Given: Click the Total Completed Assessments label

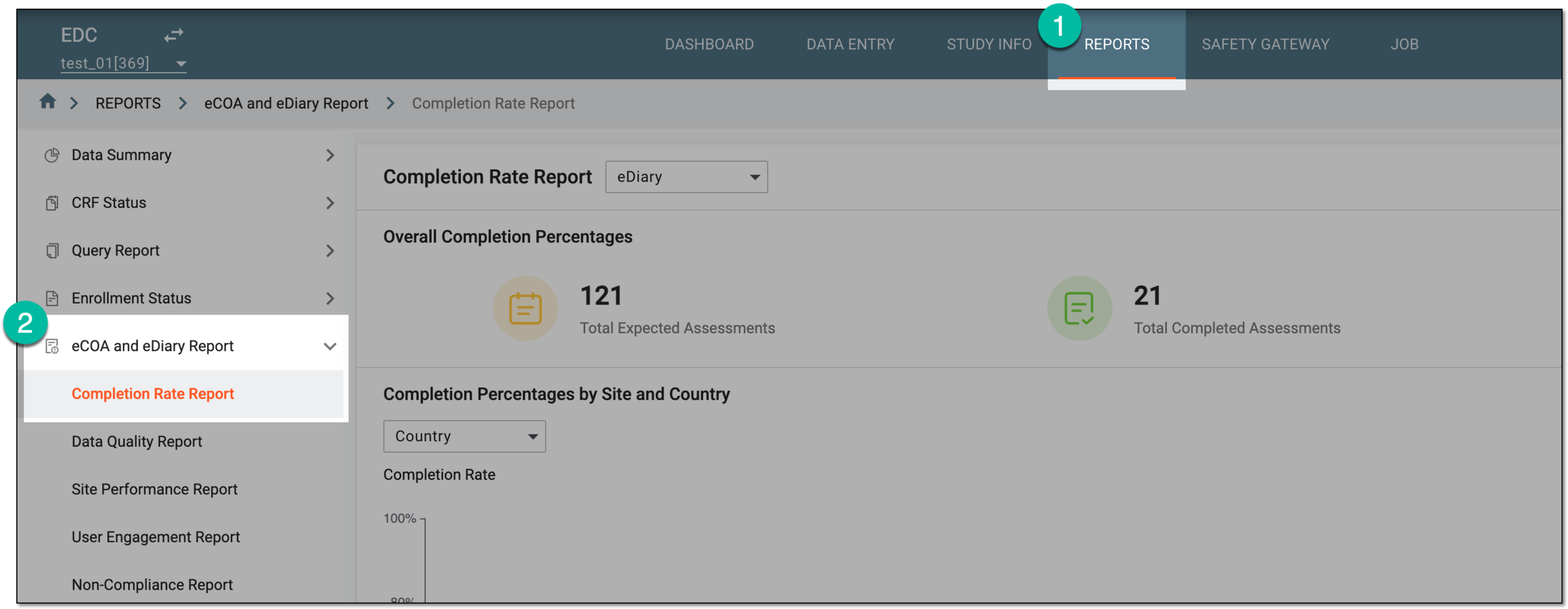Looking at the screenshot, I should 1237,328.
